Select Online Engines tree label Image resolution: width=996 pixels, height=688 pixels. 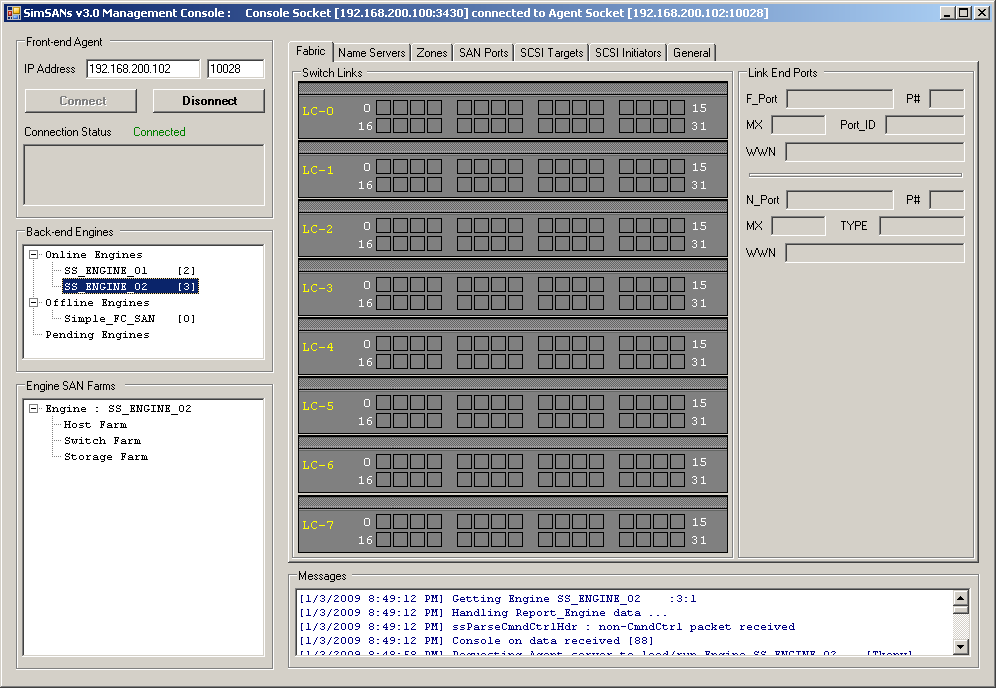(93, 255)
